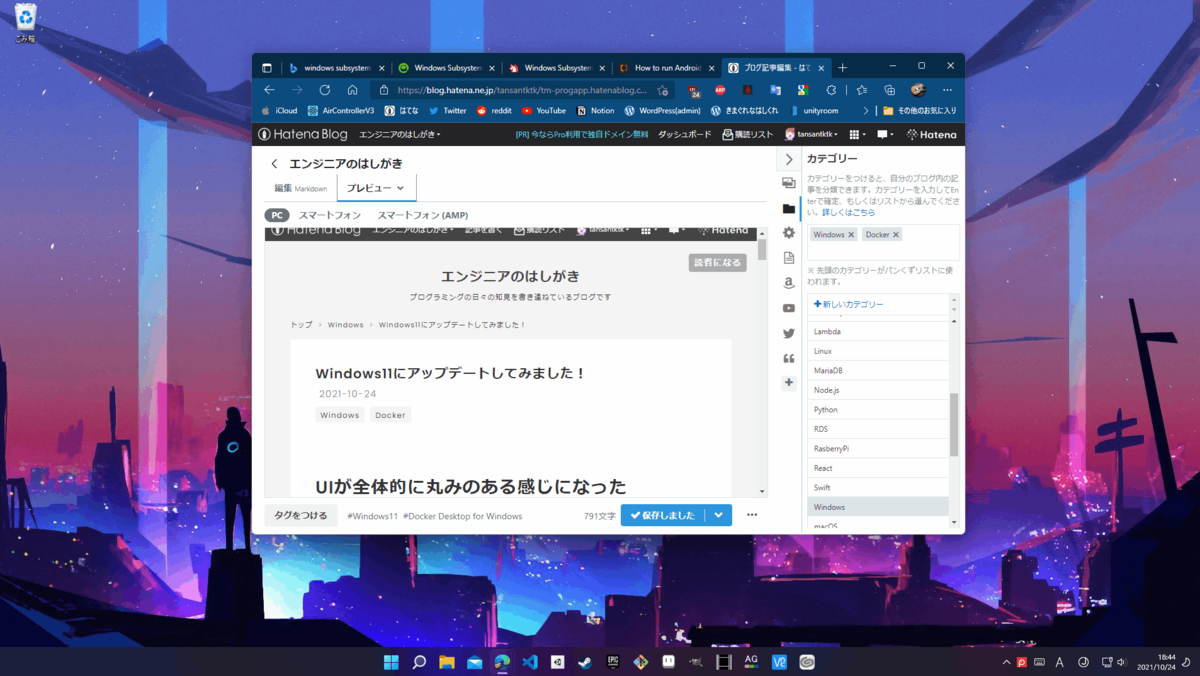
Task: Open Steam from the taskbar
Action: [x=585, y=662]
